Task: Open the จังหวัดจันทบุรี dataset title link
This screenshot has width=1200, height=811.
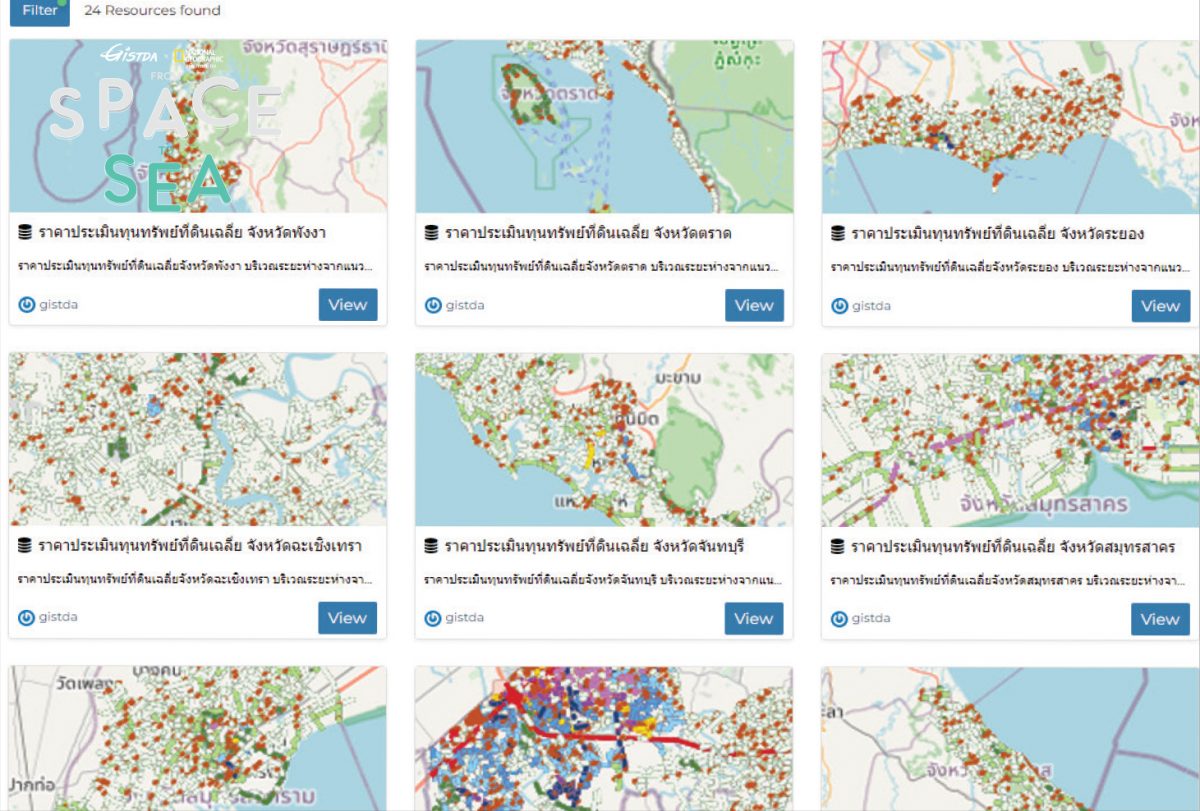Action: click(594, 547)
